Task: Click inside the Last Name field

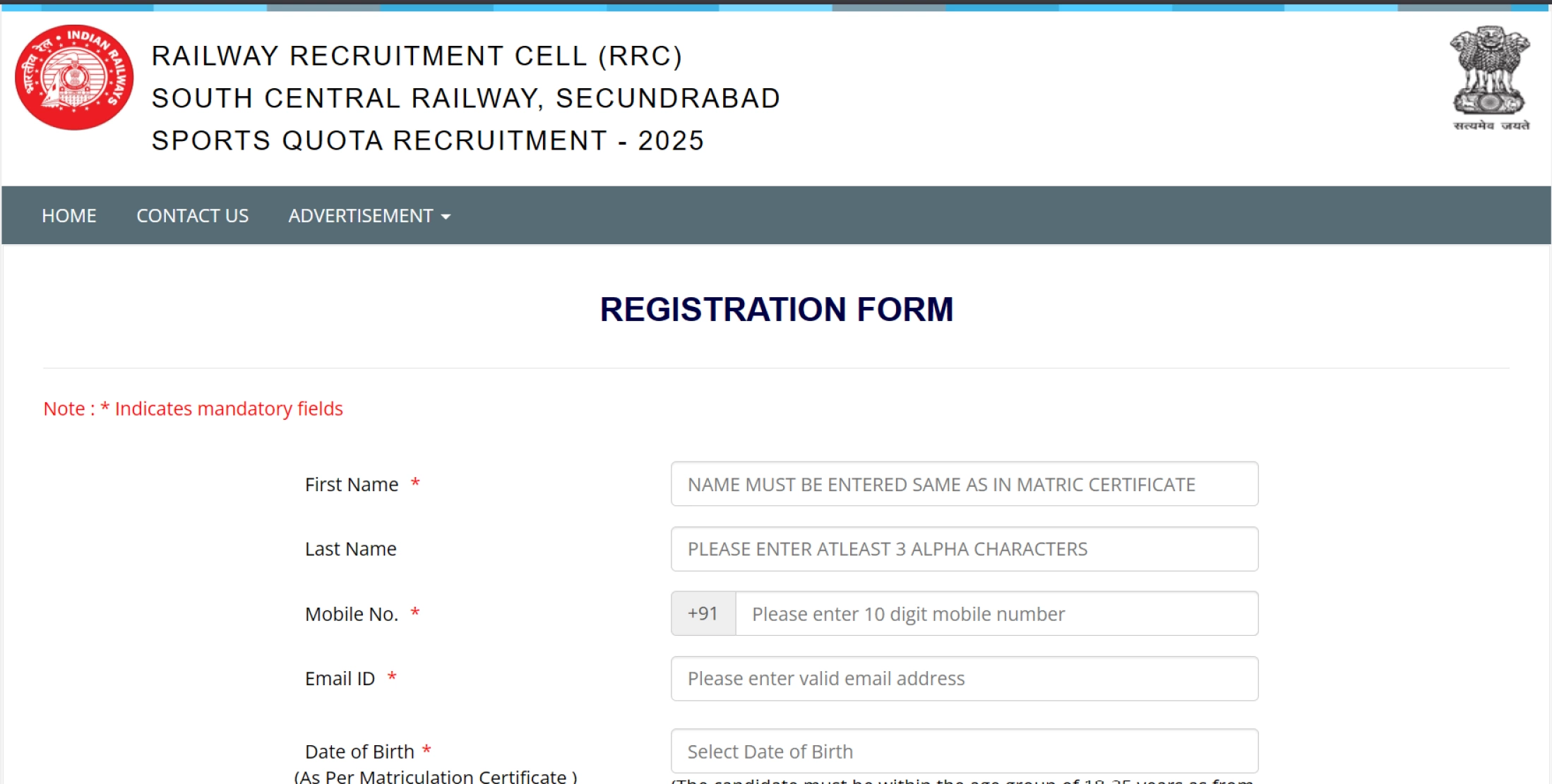Action: 965,549
